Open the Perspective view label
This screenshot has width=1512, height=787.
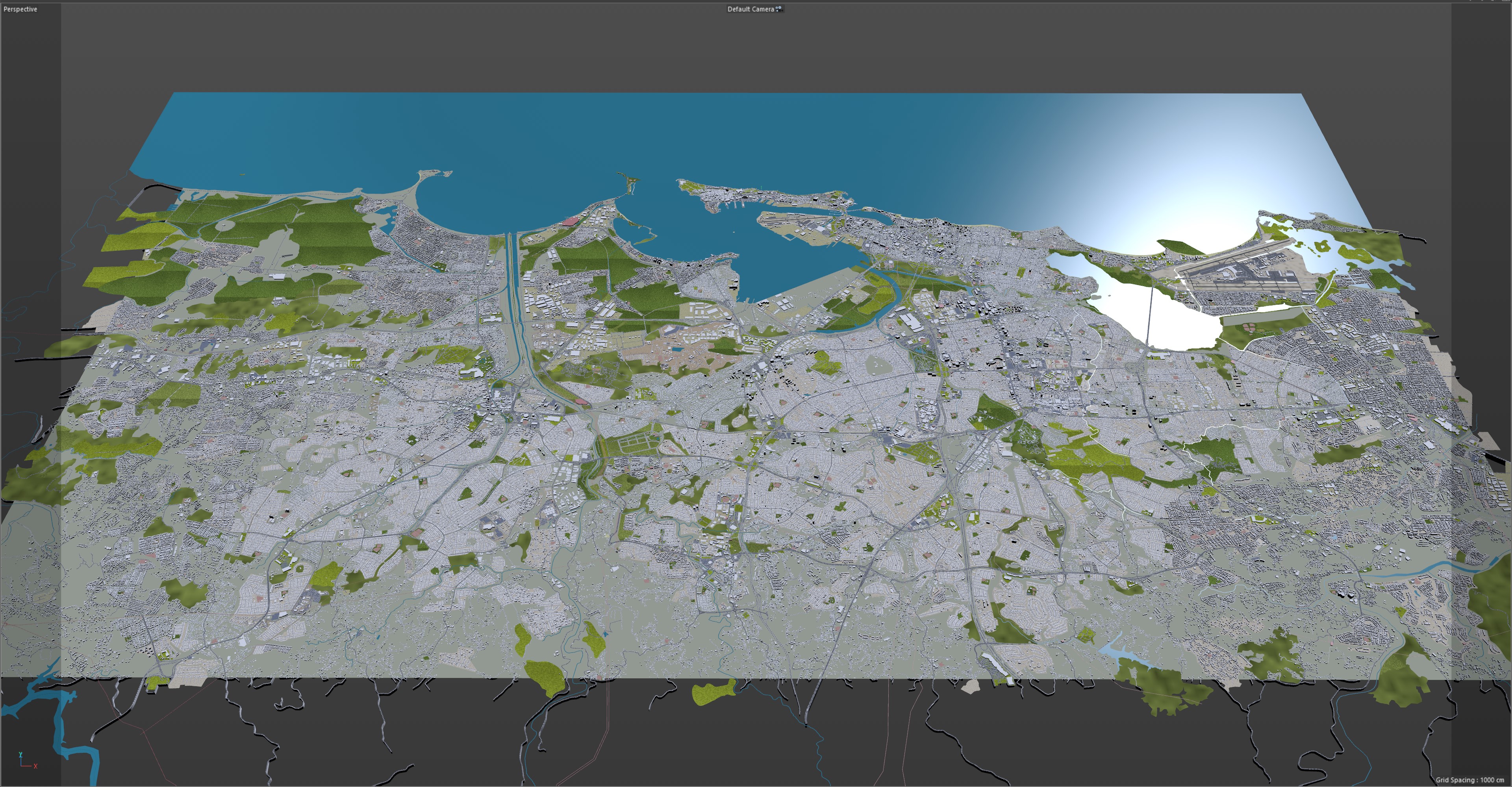(20, 9)
